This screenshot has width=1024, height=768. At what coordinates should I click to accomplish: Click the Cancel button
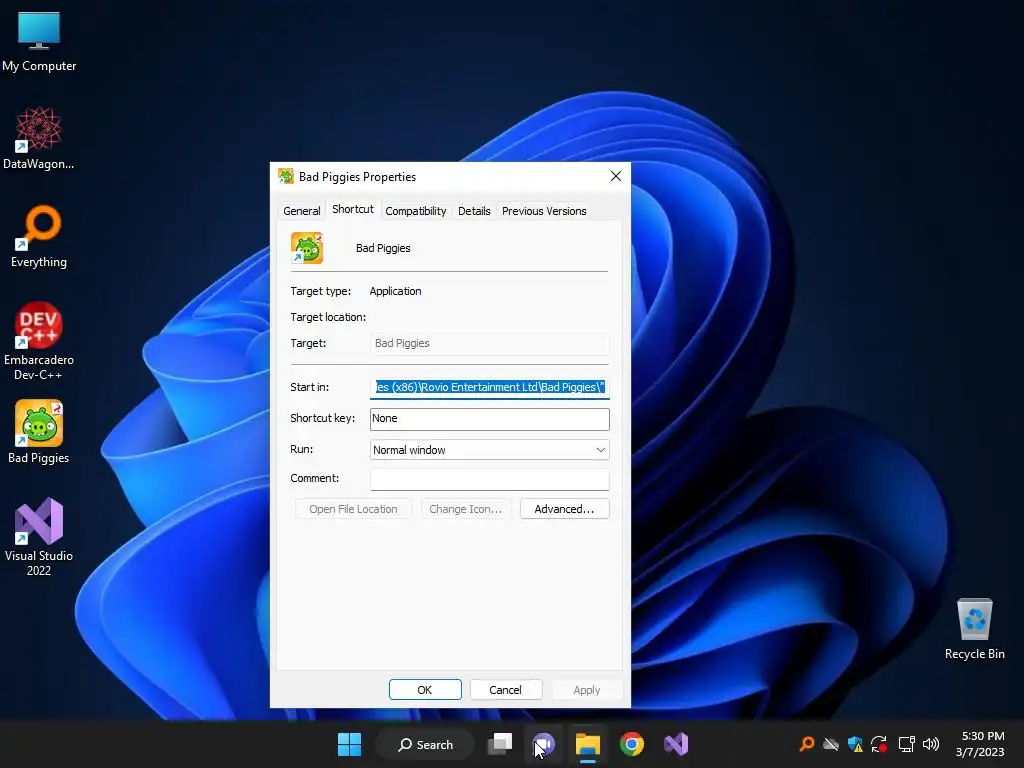point(505,690)
